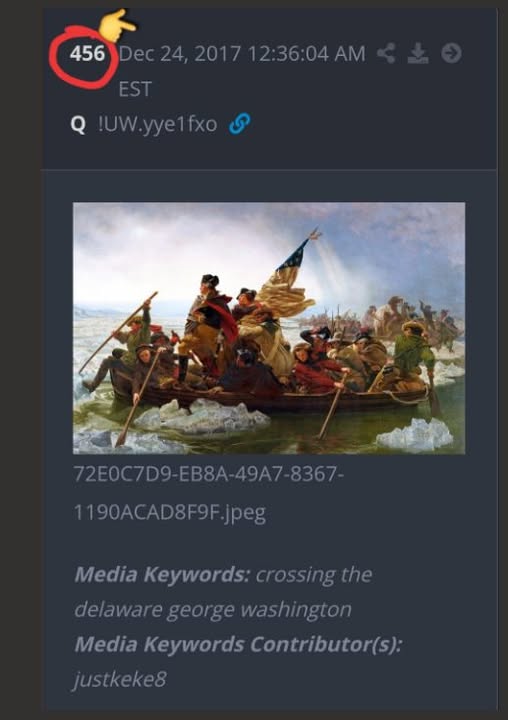
Task: Click the EST timezone text
Action: click(135, 89)
